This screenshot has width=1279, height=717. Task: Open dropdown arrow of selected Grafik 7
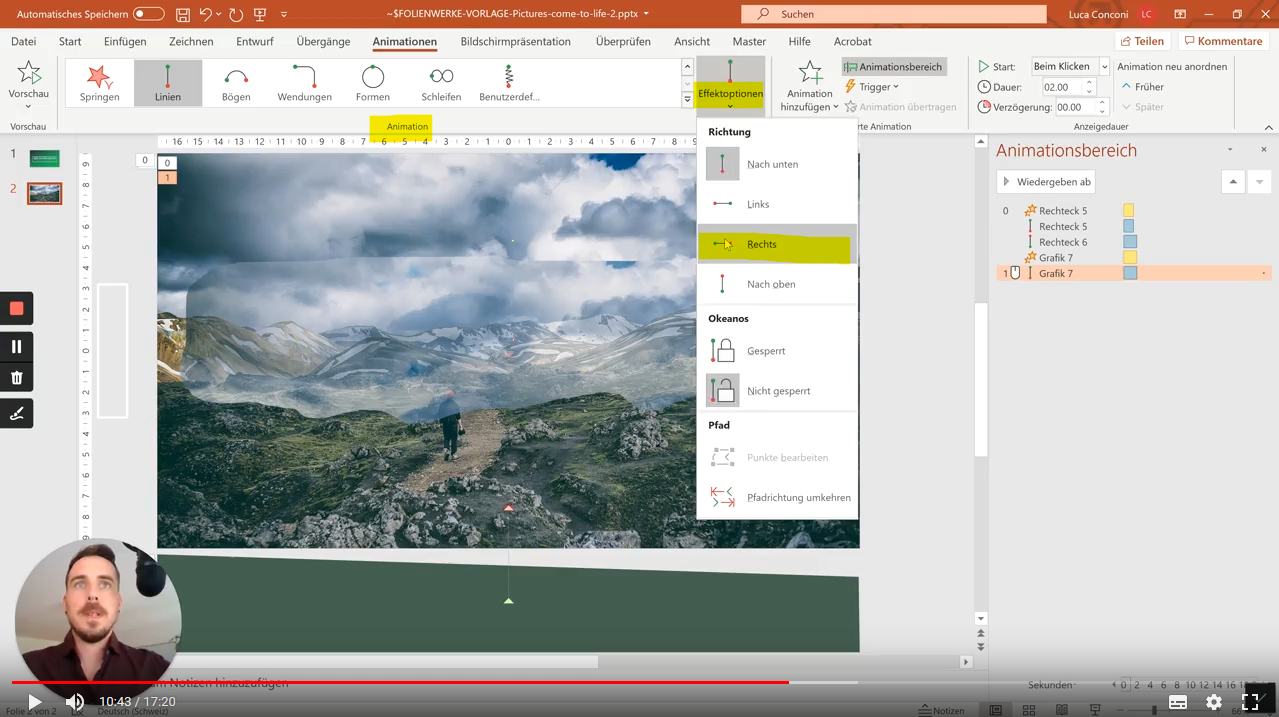1263,273
